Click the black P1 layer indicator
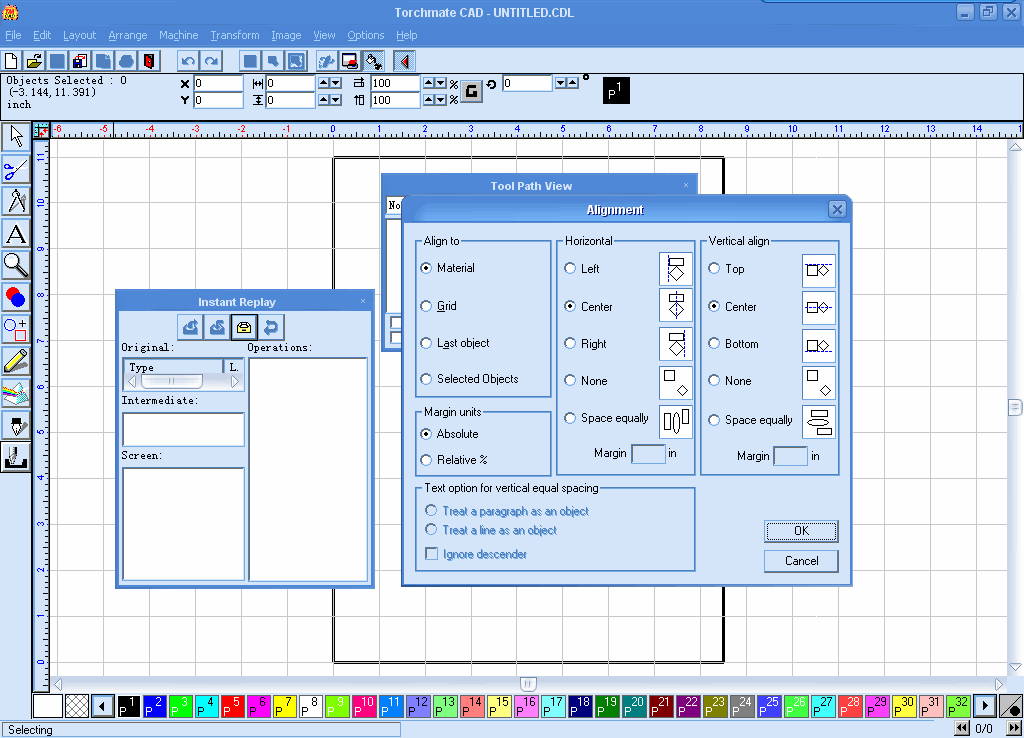 coord(616,91)
